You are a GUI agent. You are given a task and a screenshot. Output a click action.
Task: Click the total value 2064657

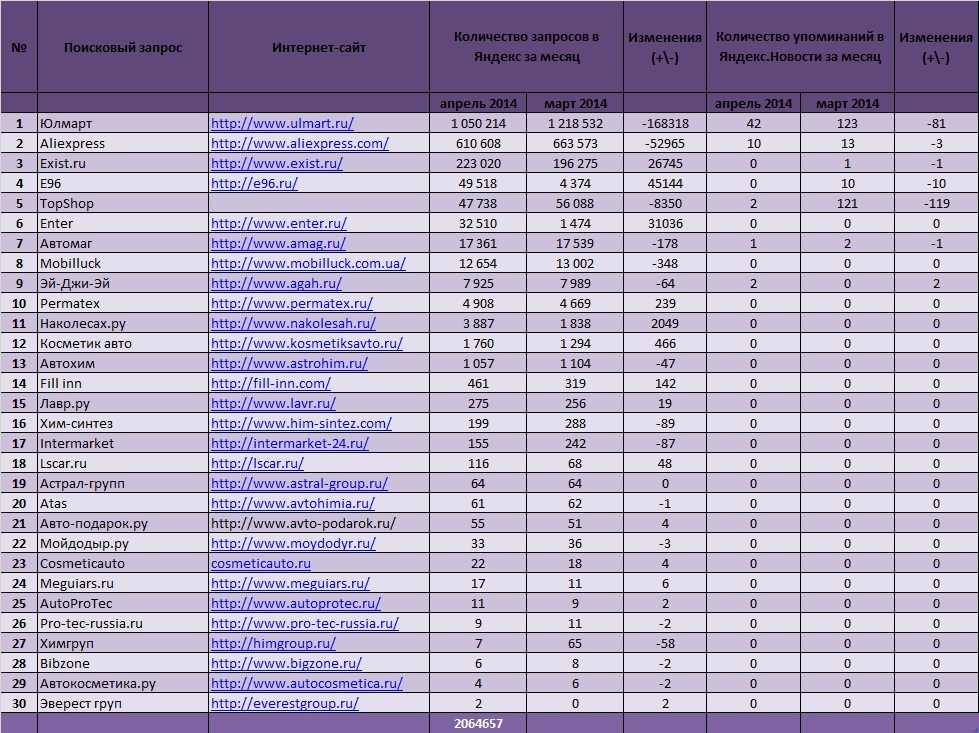point(478,724)
